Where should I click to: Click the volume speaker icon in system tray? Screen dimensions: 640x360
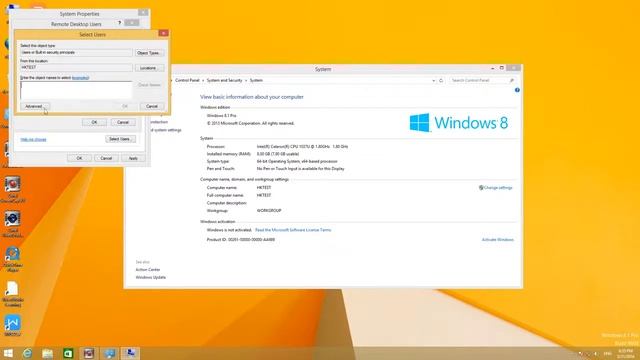click(x=596, y=353)
